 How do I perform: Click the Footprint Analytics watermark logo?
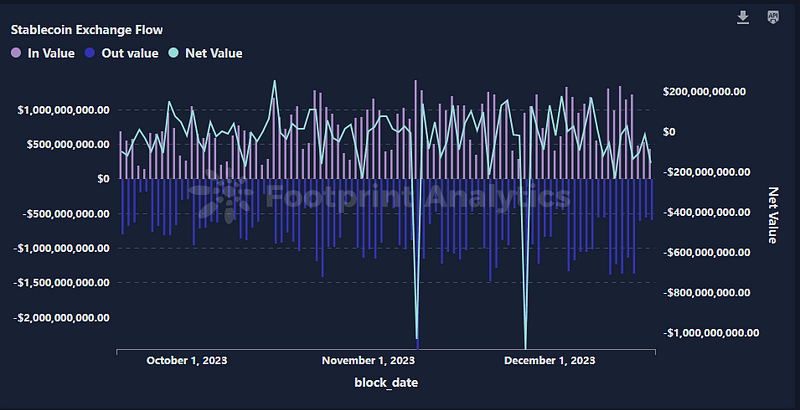click(220, 196)
